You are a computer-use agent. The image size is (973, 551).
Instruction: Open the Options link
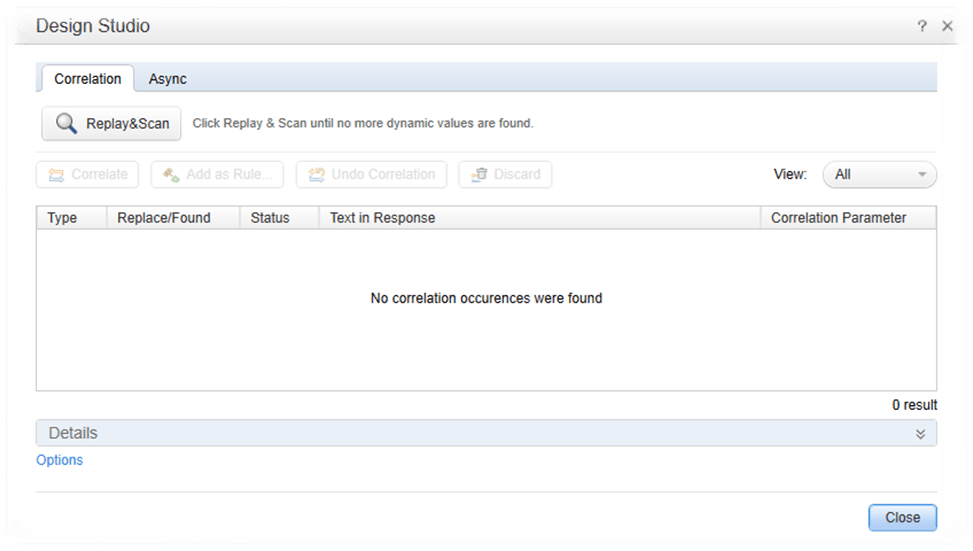[x=60, y=460]
